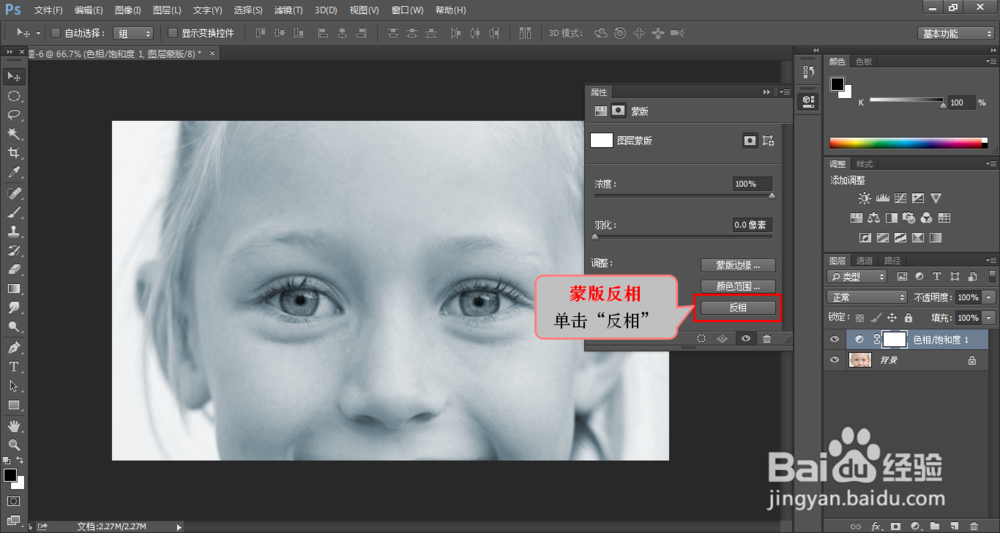
Task: Click the 反相 button
Action: click(738, 308)
